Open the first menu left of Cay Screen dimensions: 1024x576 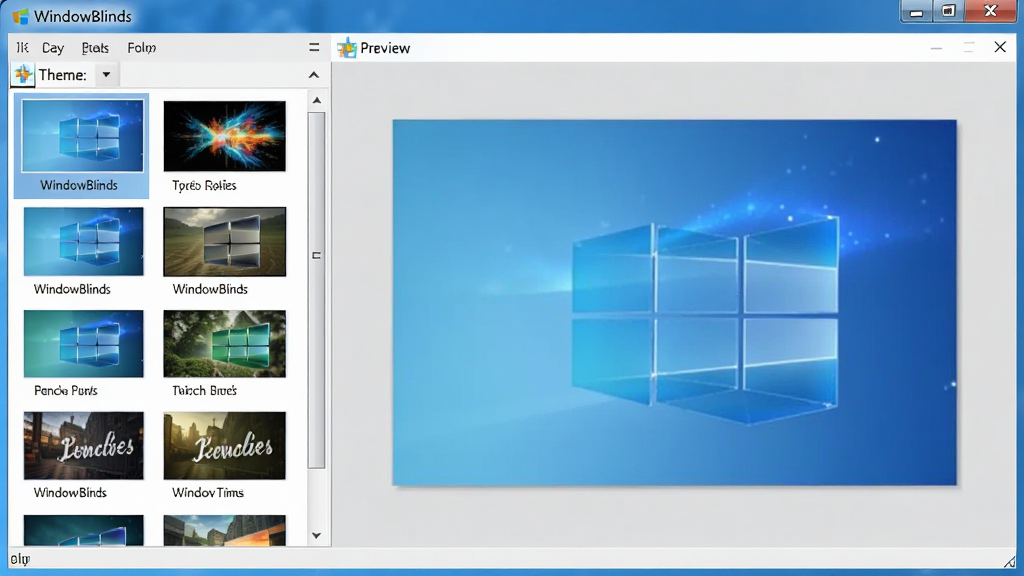23,48
